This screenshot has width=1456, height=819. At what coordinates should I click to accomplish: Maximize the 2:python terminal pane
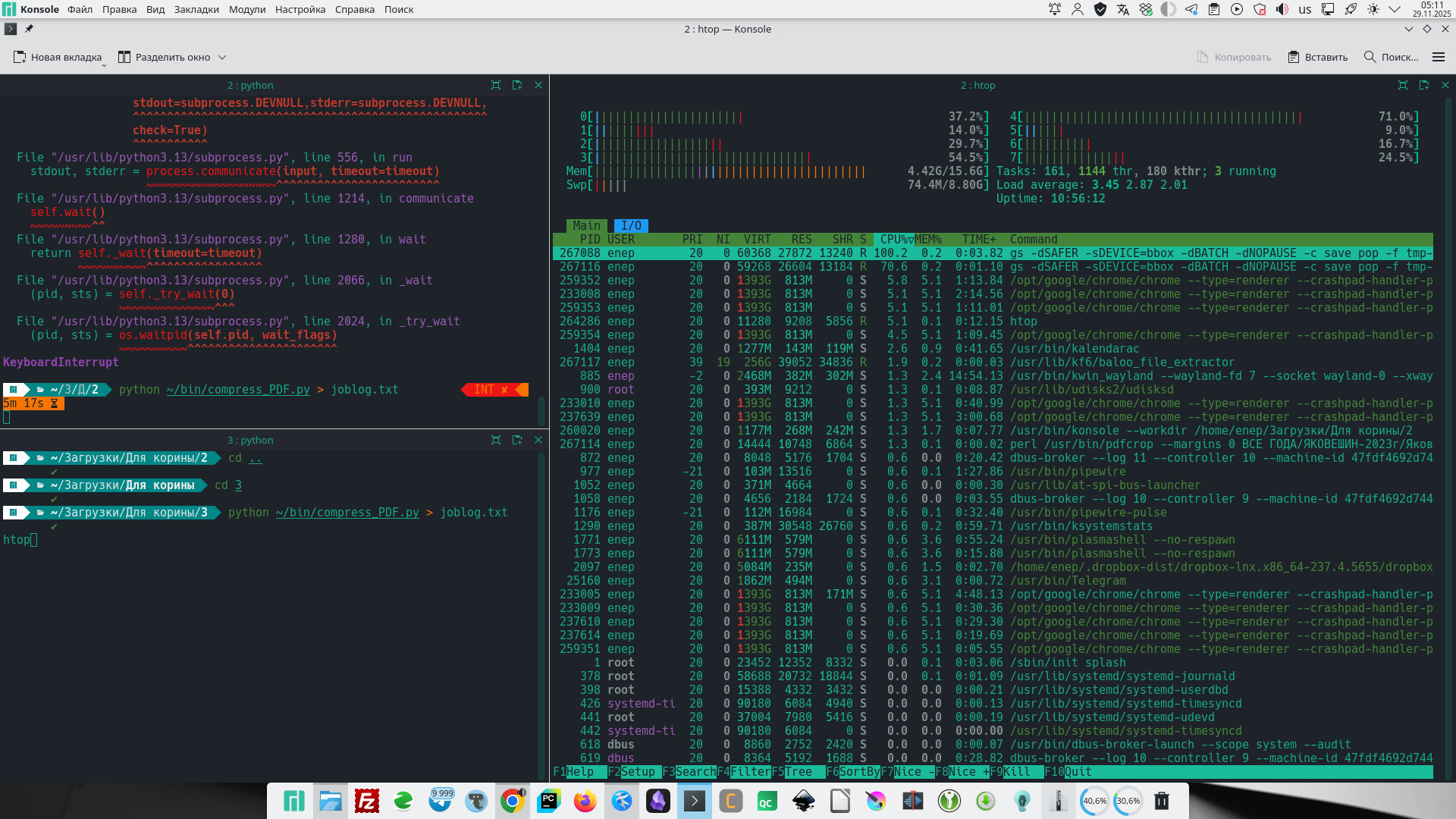496,85
